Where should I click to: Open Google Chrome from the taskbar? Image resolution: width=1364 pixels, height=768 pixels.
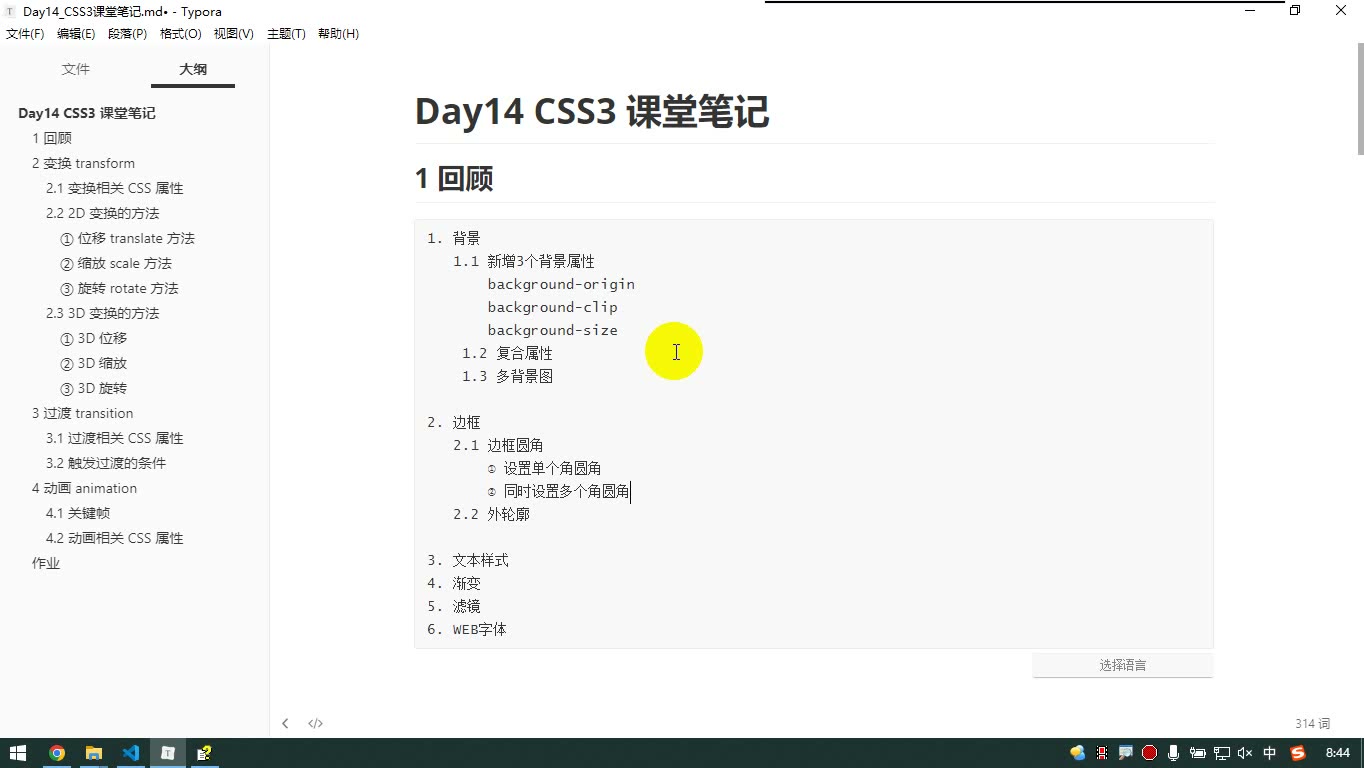[57, 753]
